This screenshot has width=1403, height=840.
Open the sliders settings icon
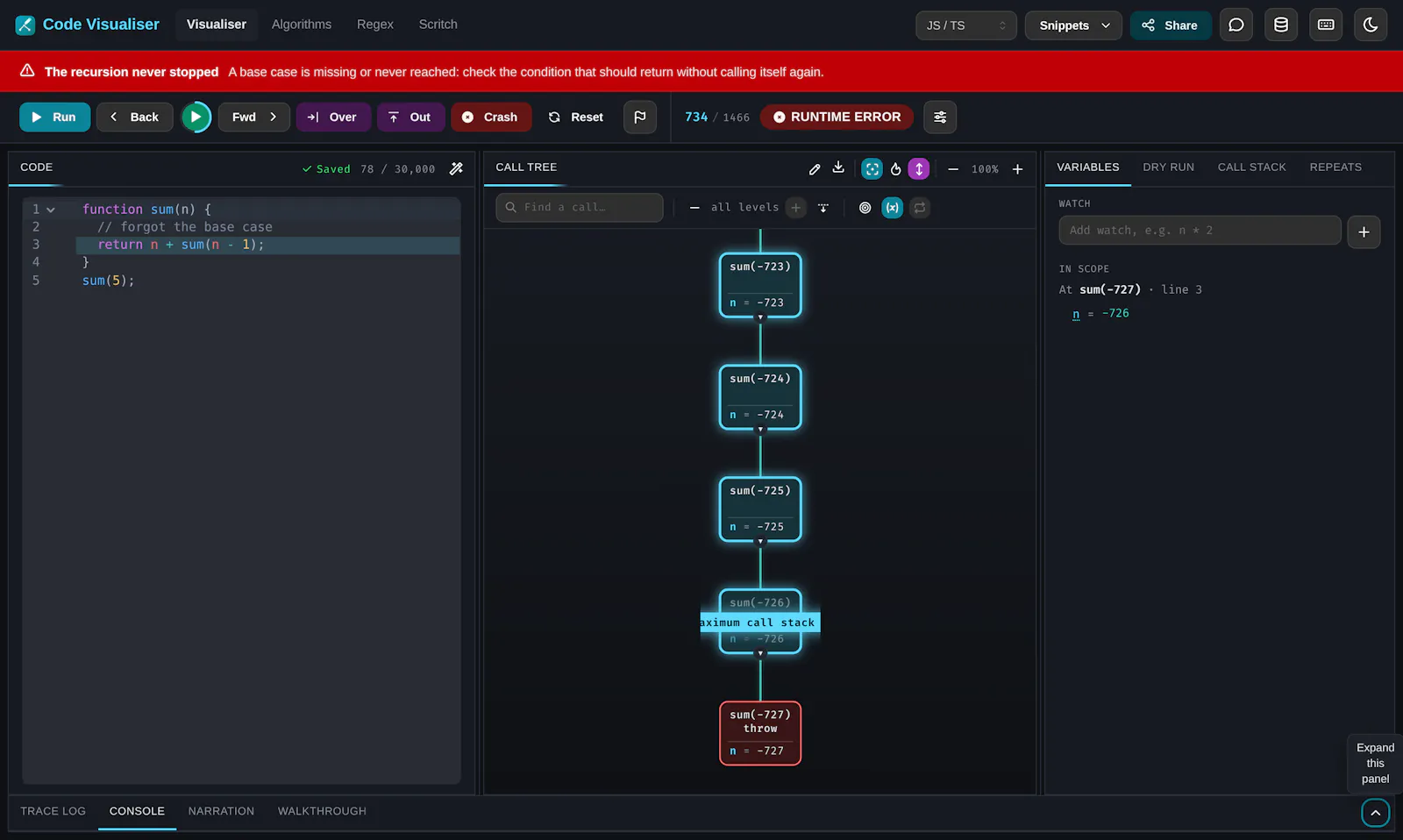(940, 117)
